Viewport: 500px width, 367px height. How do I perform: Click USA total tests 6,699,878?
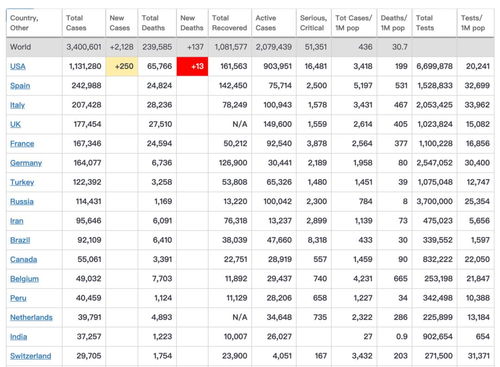pyautogui.click(x=434, y=66)
